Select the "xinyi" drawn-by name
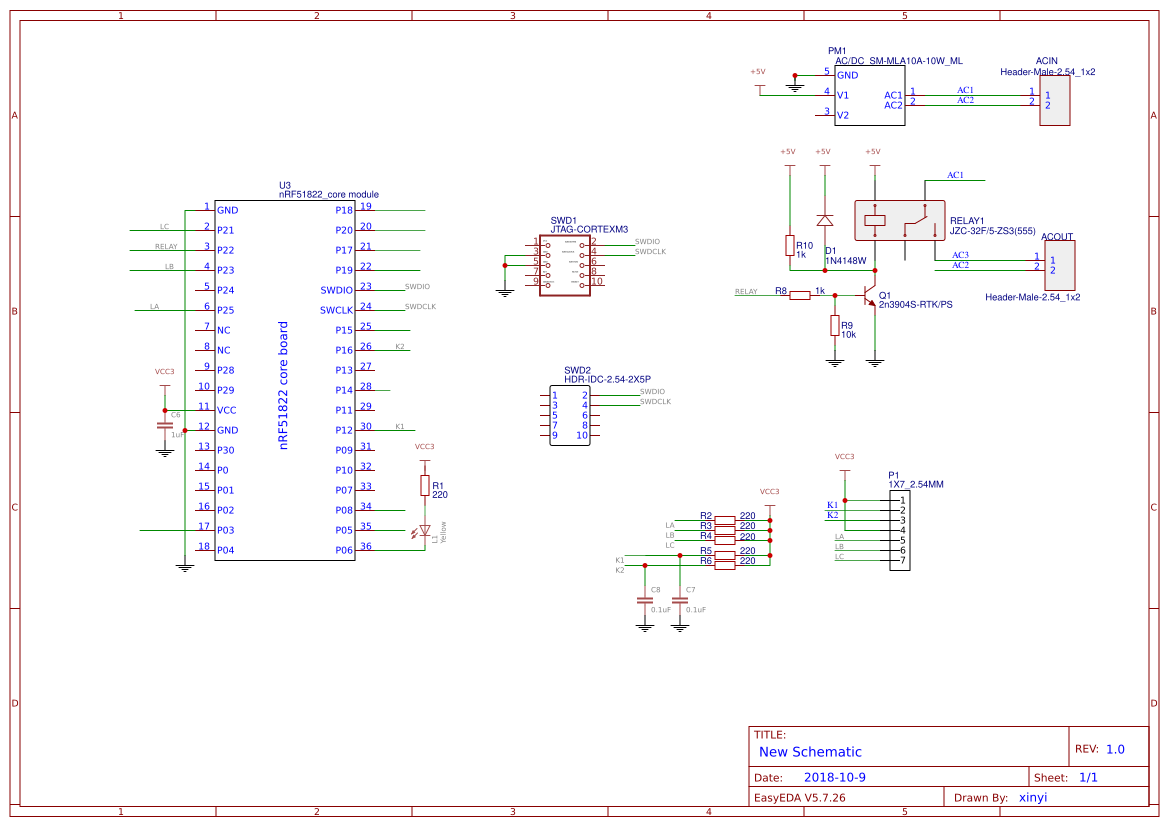This screenshot has width=1169, height=827. (1033, 797)
